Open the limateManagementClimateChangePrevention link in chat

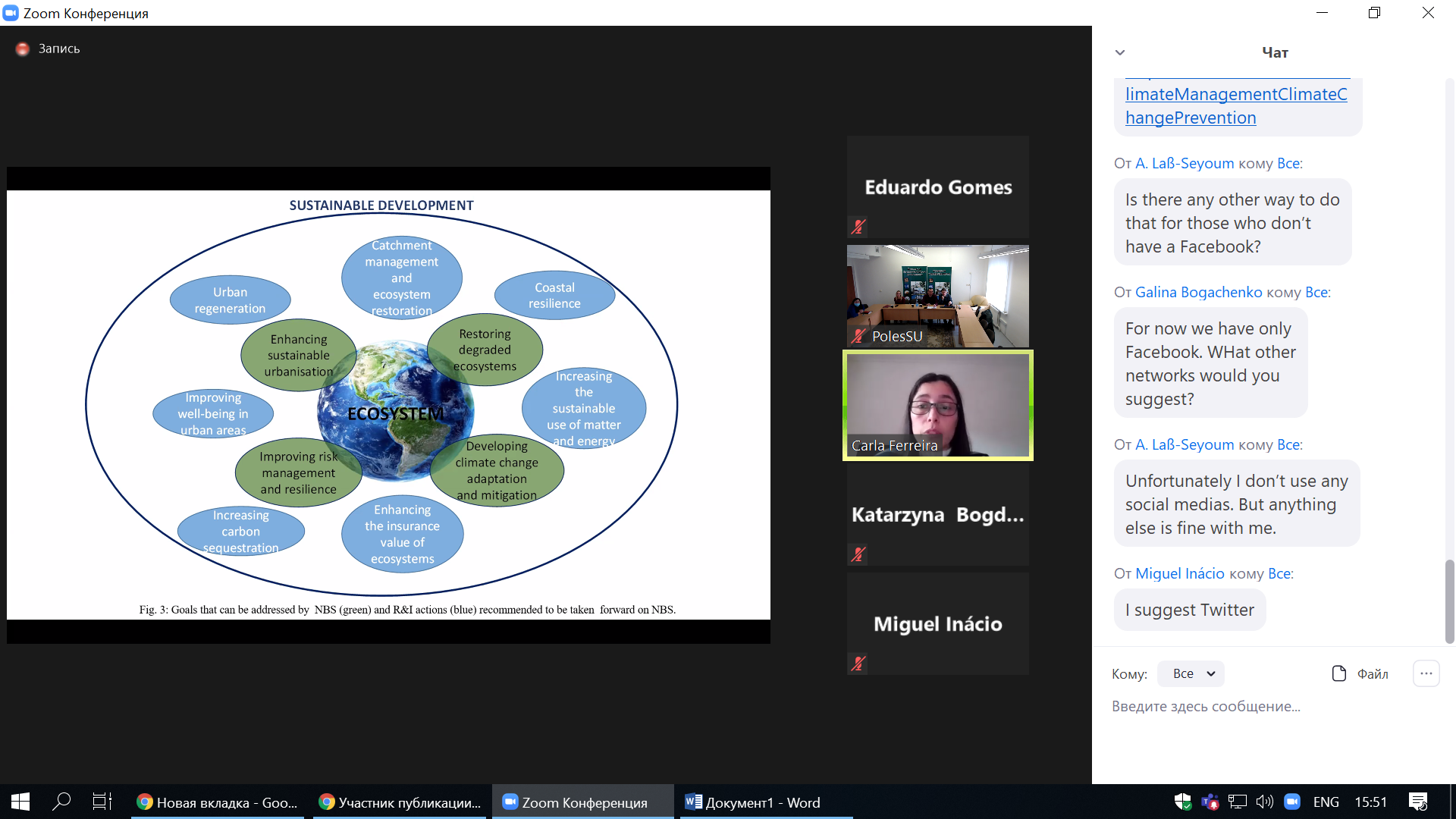click(1236, 105)
